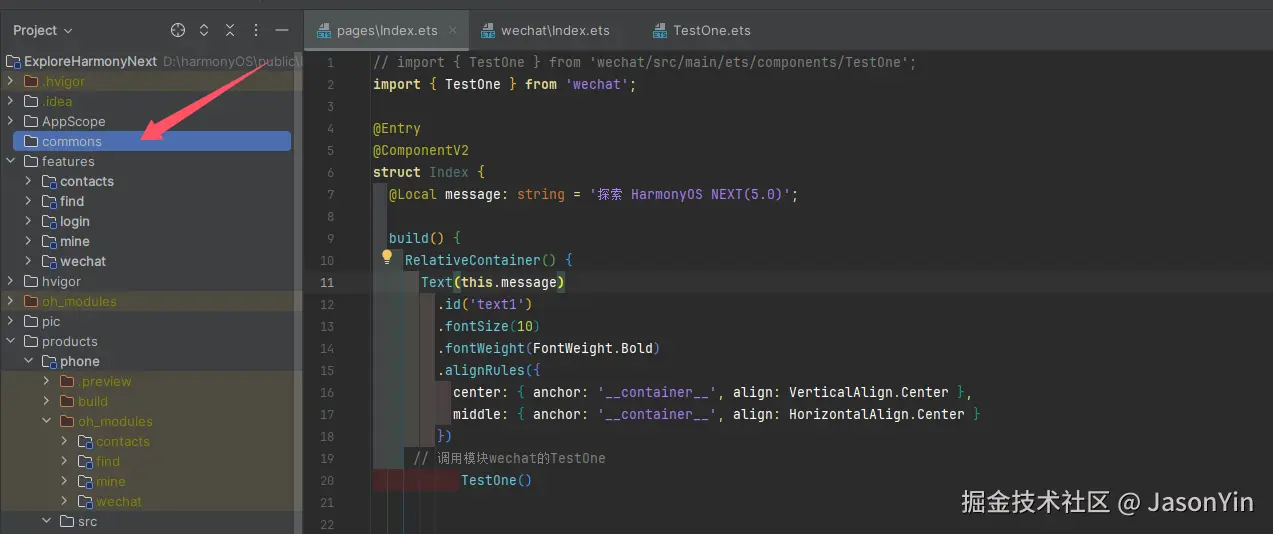Switch to the wechat\Index.ets tab

548,31
